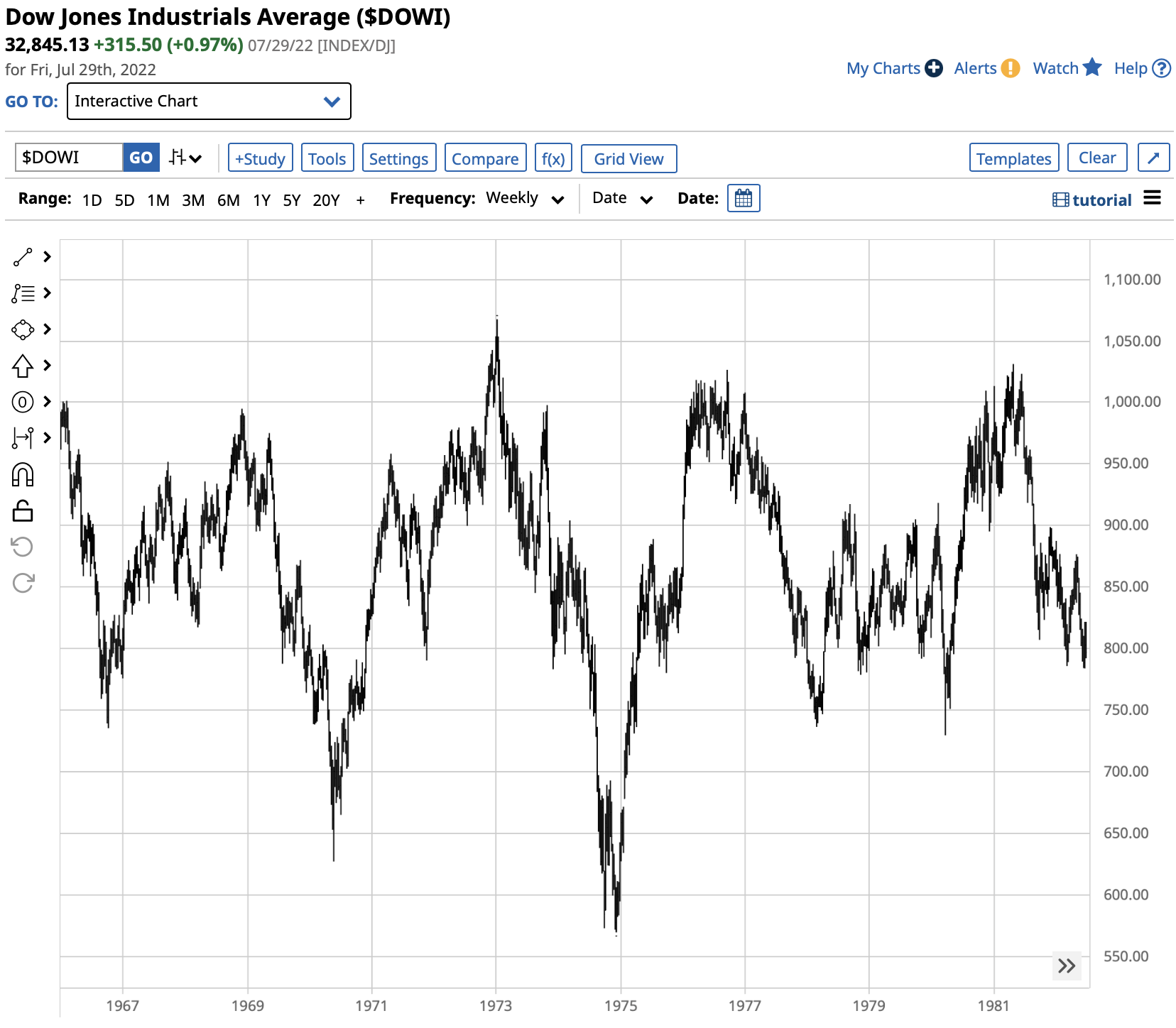1176x1028 pixels.
Task: Expand the line tools submenu chevron
Action: [x=48, y=257]
